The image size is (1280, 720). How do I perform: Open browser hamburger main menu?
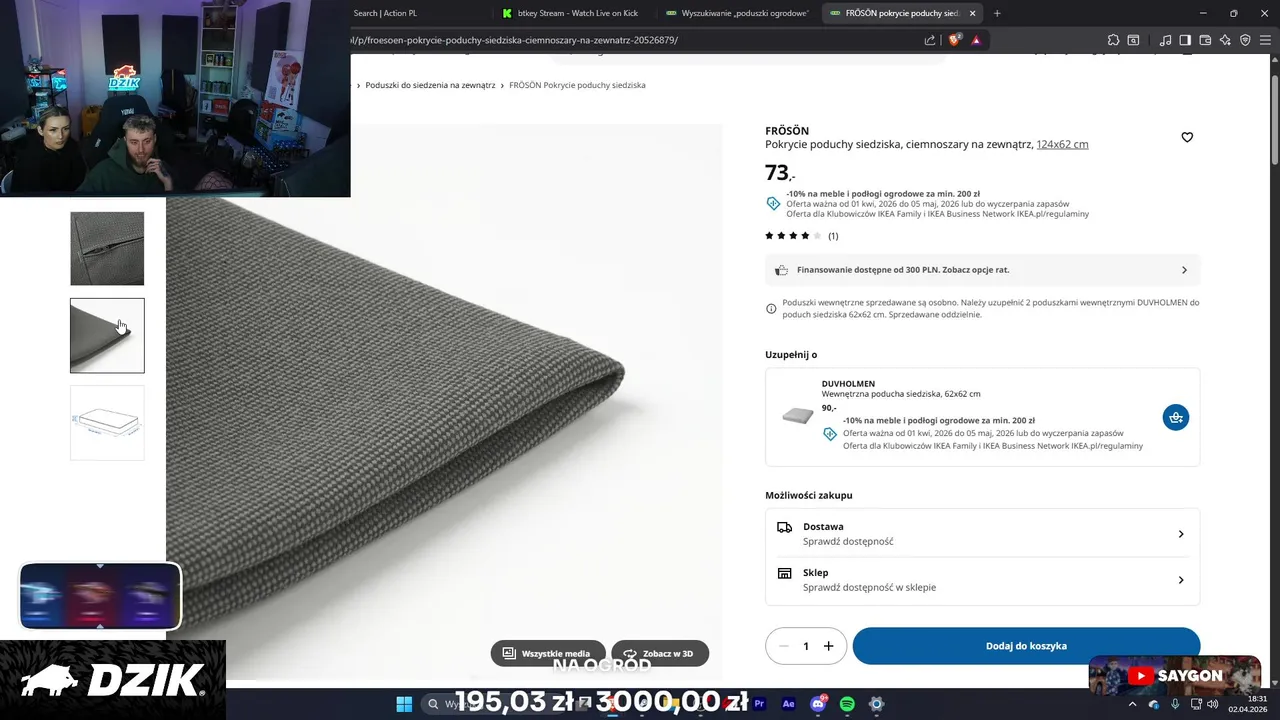pos(1266,40)
